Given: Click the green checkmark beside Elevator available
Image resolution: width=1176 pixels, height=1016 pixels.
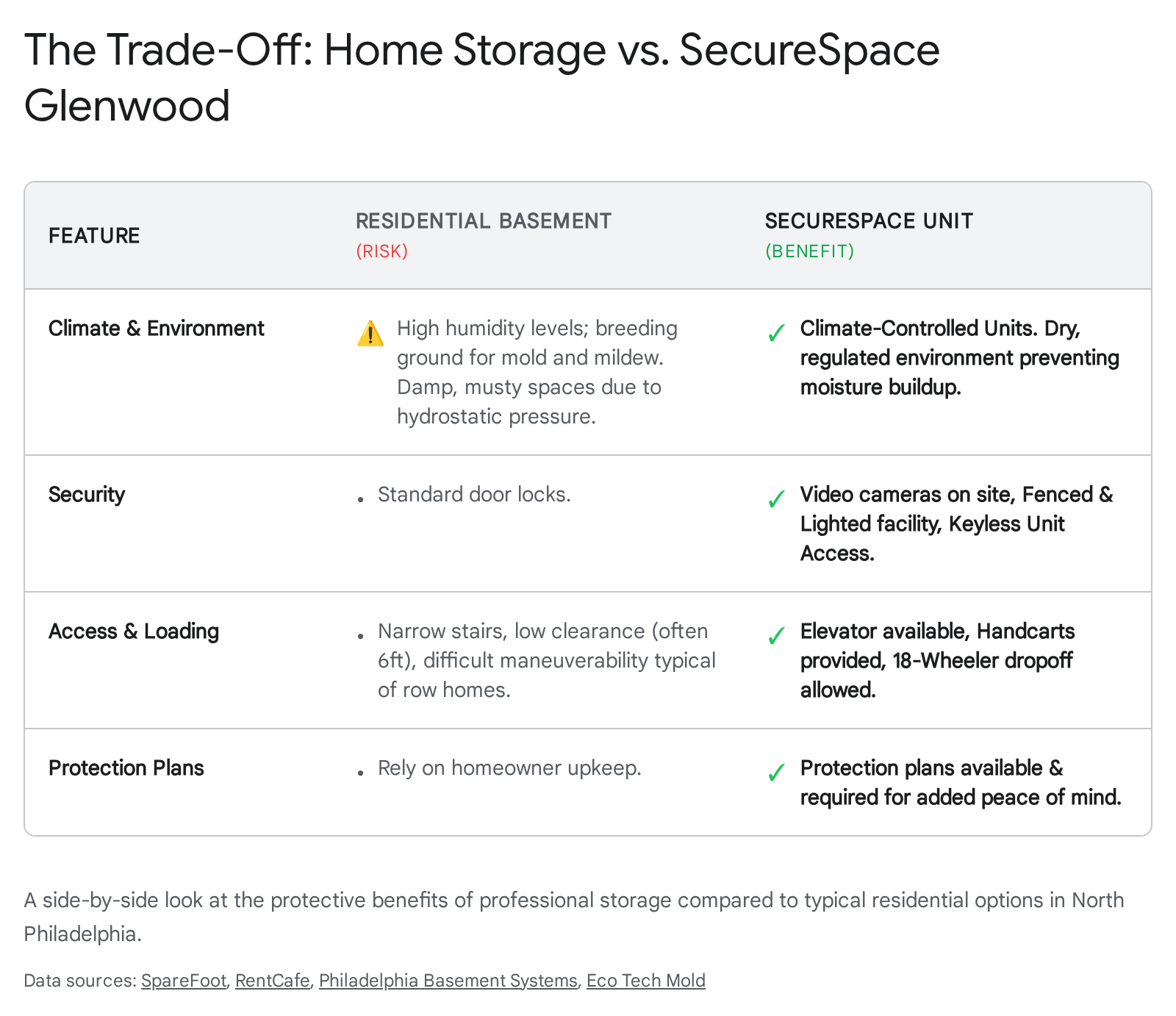Looking at the screenshot, I should [776, 636].
